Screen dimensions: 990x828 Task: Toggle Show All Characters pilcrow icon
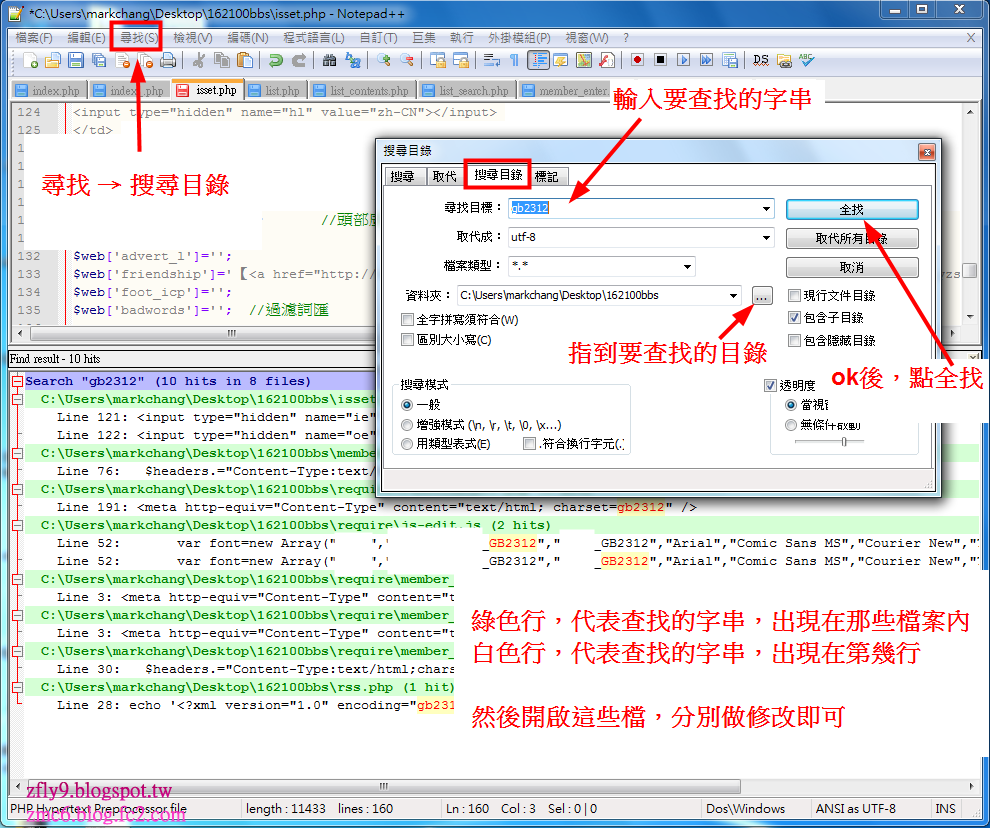514,61
